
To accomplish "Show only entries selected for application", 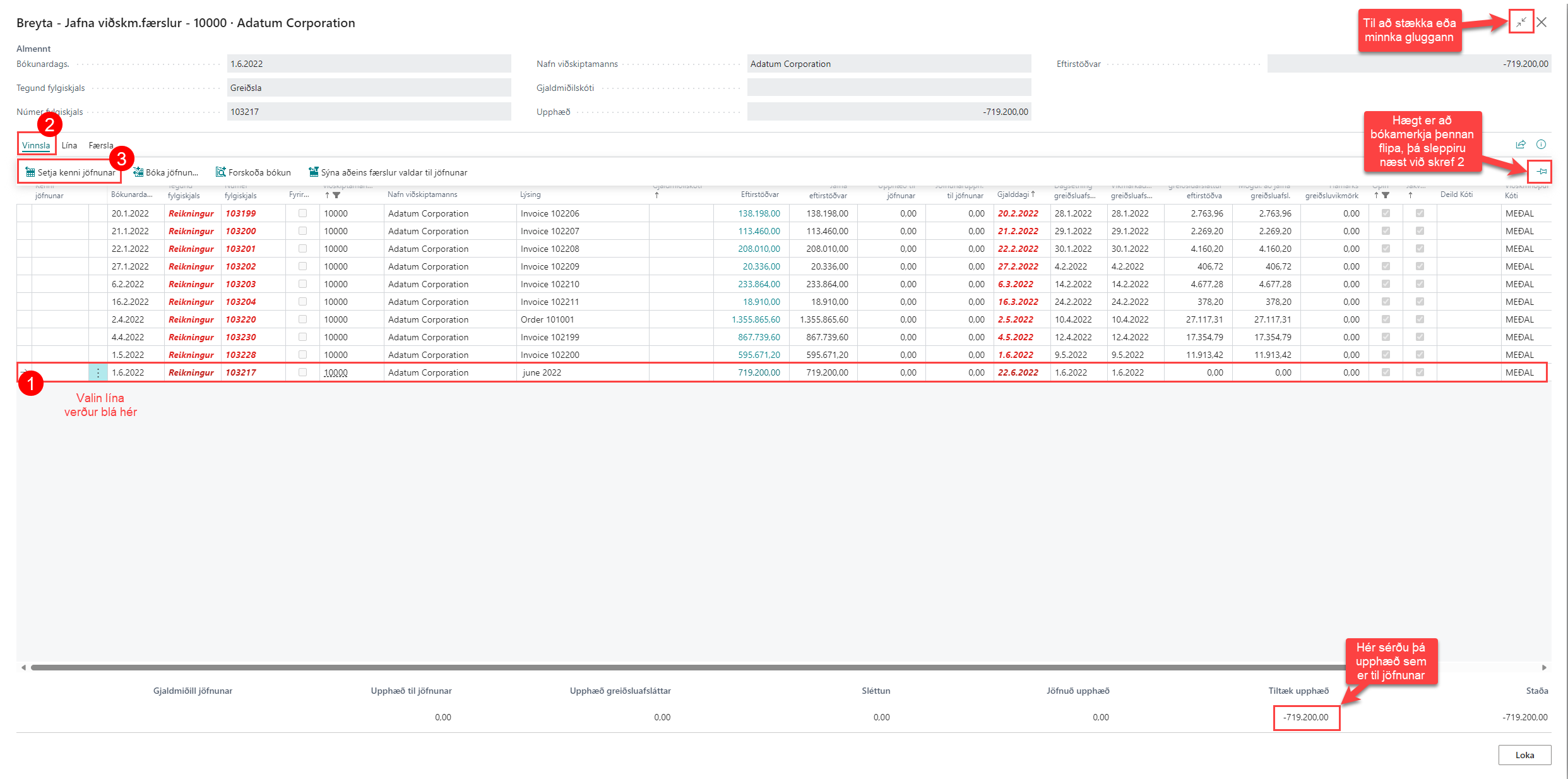I will pos(388,172).
